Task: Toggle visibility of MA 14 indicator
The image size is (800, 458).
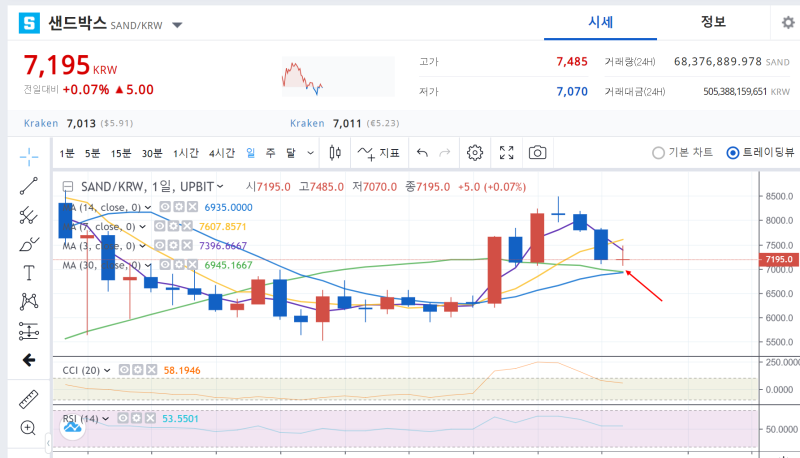Action: [x=165, y=207]
